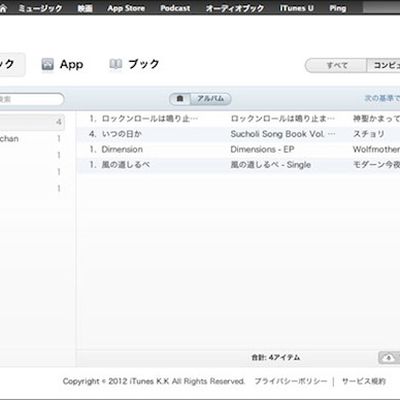Open the プライバシーポリシー link
400x400 pixels.
point(291,381)
